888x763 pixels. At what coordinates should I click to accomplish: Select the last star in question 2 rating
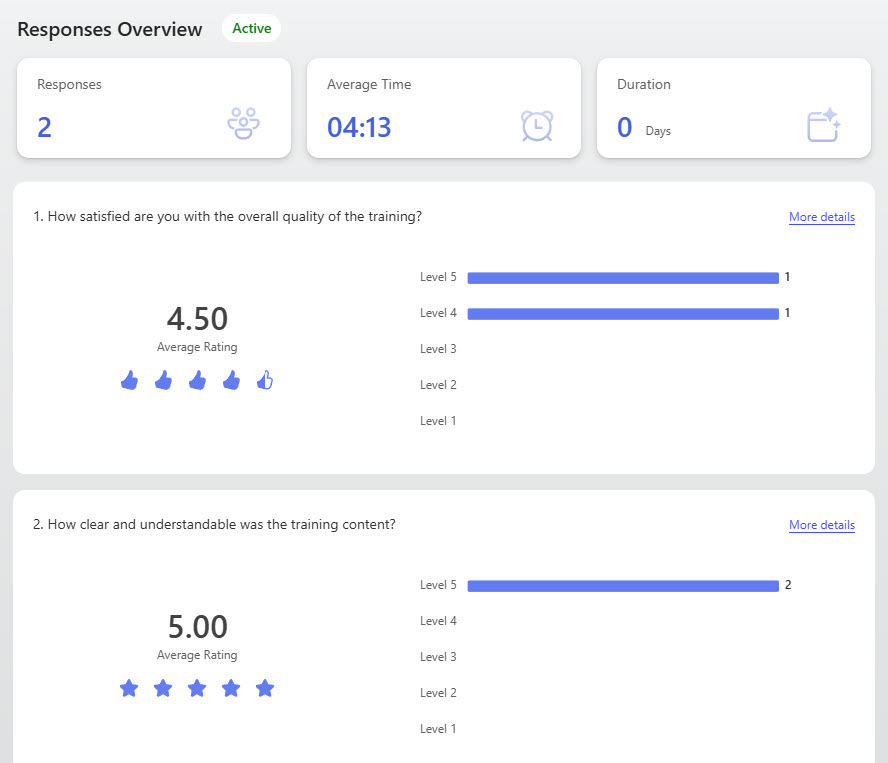click(x=265, y=688)
